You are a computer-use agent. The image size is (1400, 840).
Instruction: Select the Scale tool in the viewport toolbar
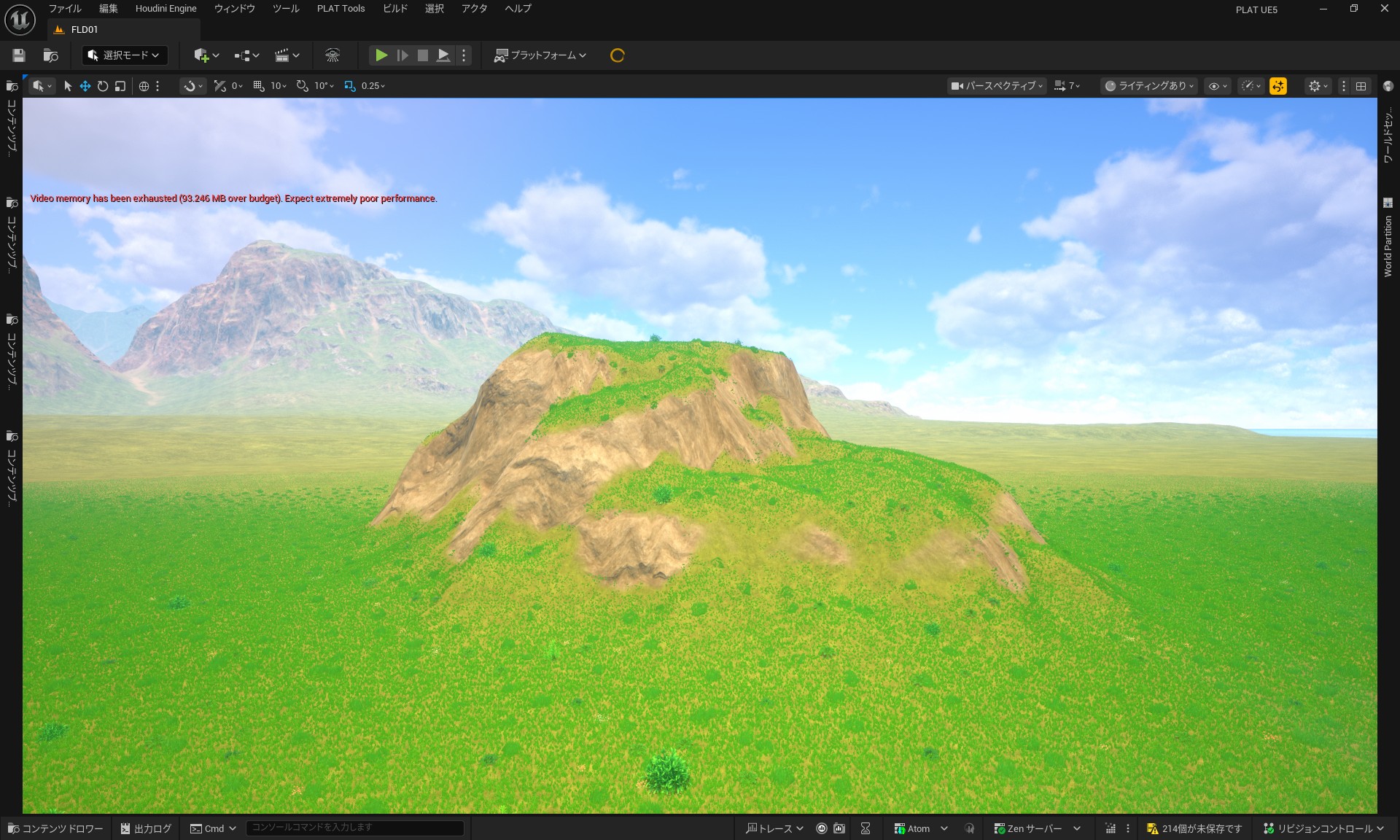tap(120, 86)
